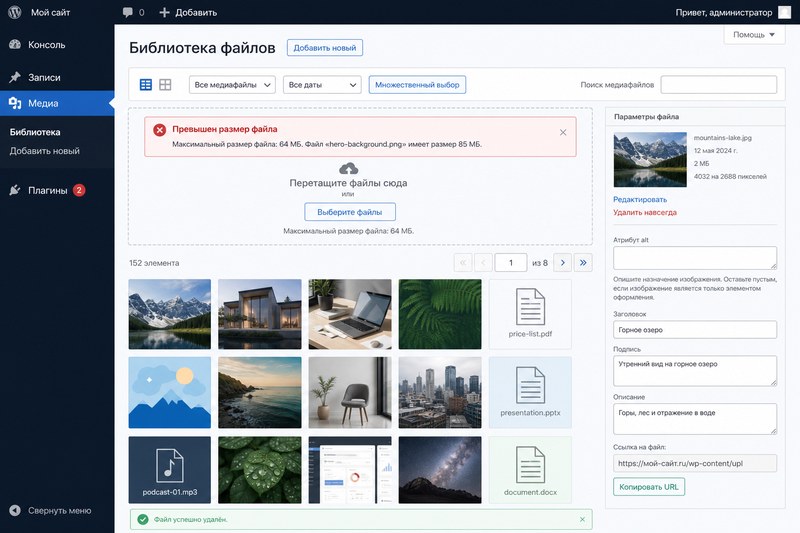Select Добавить новый in the sidebar submenu
This screenshot has height=533, width=800.
pos(44,151)
